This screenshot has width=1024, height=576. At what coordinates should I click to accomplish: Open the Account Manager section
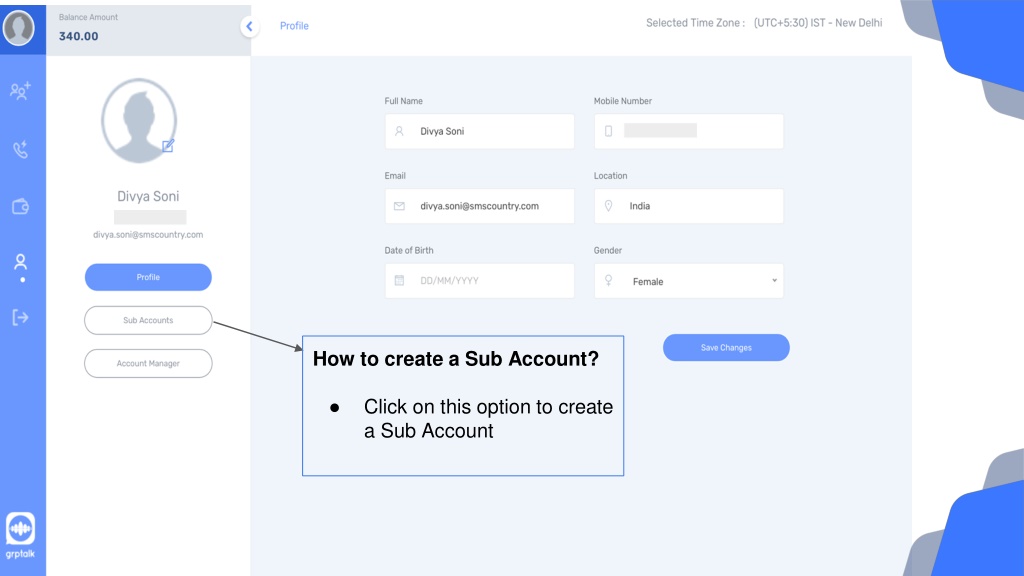click(x=148, y=363)
